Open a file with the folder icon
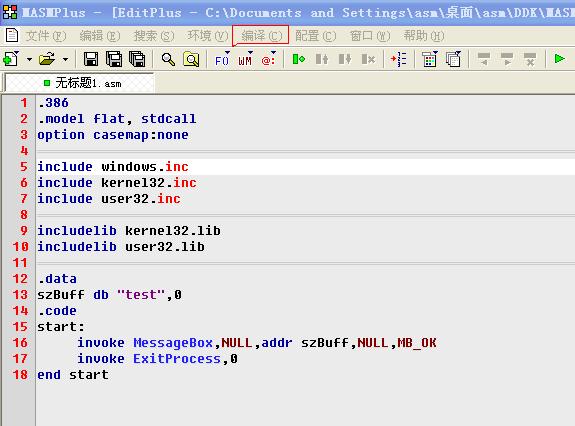Image resolution: width=575 pixels, height=426 pixels. point(47,59)
